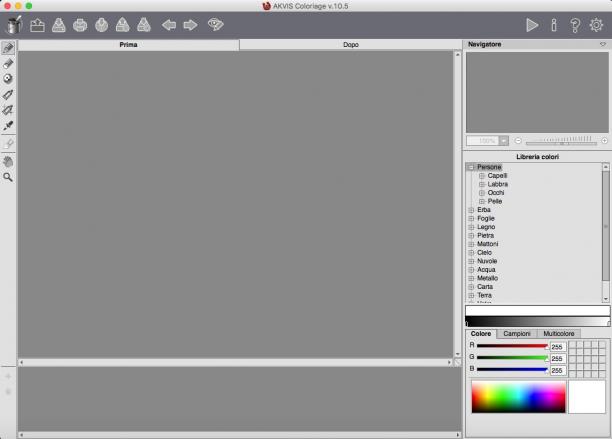Switch to the Multicolore tab
This screenshot has width=612, height=439.
click(559, 334)
